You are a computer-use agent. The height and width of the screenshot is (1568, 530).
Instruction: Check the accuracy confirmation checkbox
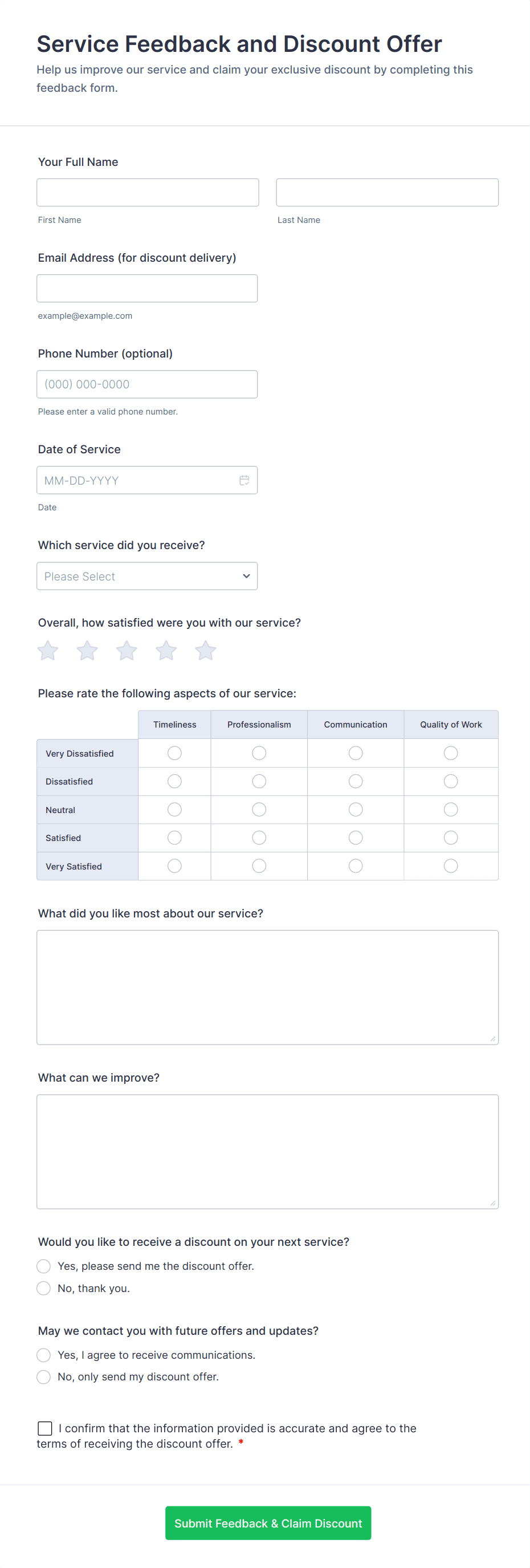(45, 1428)
